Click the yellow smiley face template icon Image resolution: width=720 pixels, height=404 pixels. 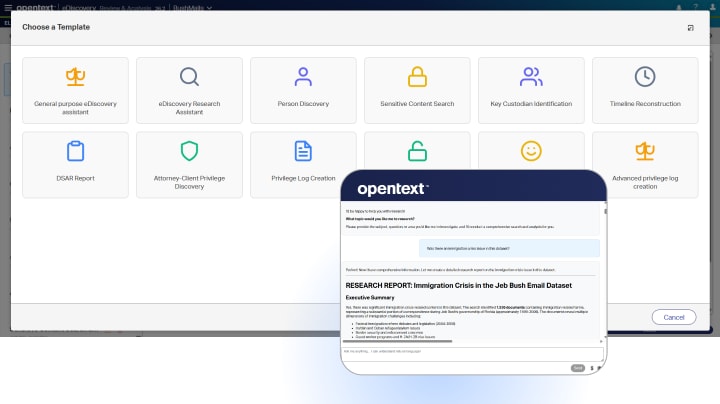[531, 151]
